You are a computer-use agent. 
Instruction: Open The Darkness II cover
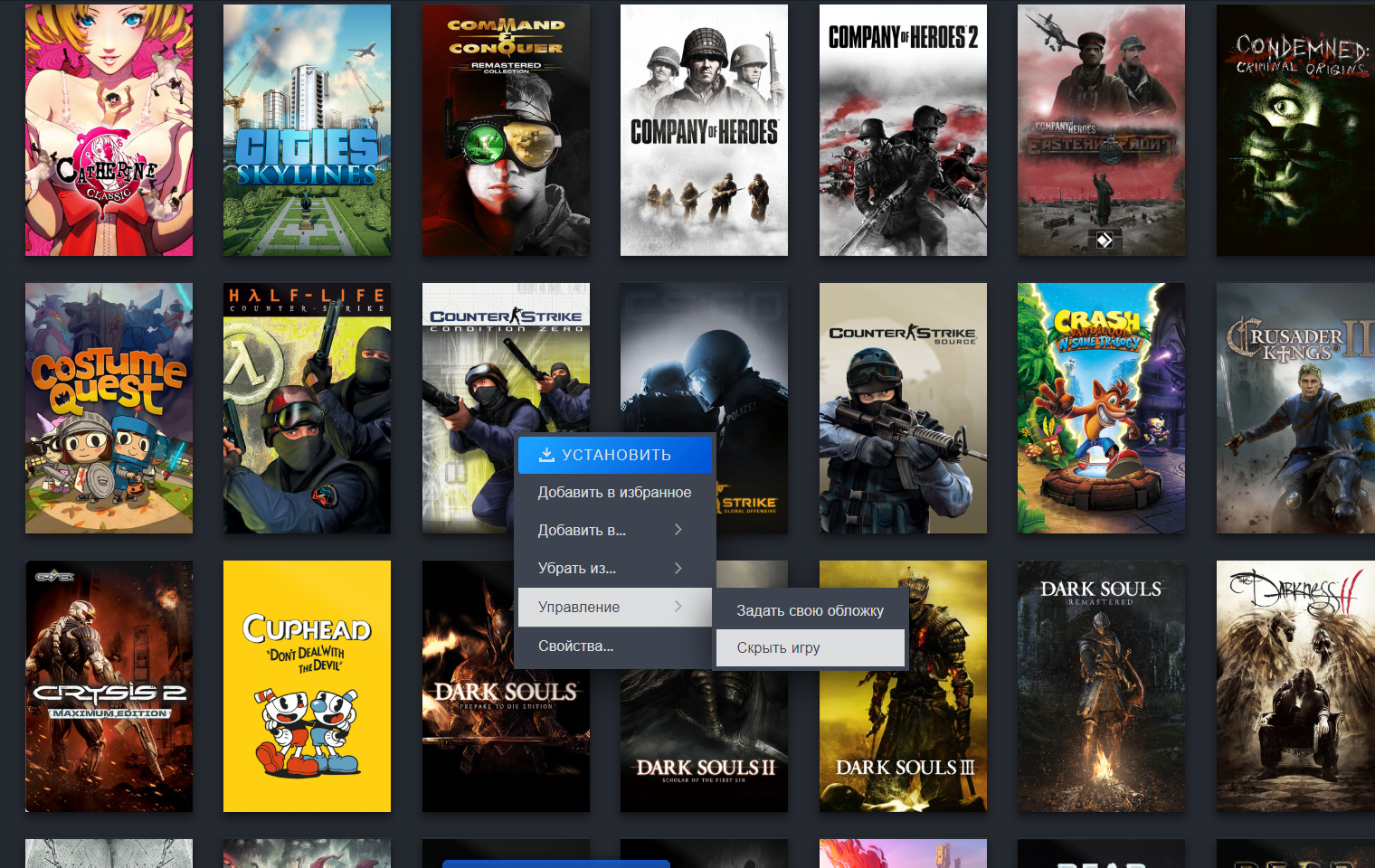point(1295,686)
